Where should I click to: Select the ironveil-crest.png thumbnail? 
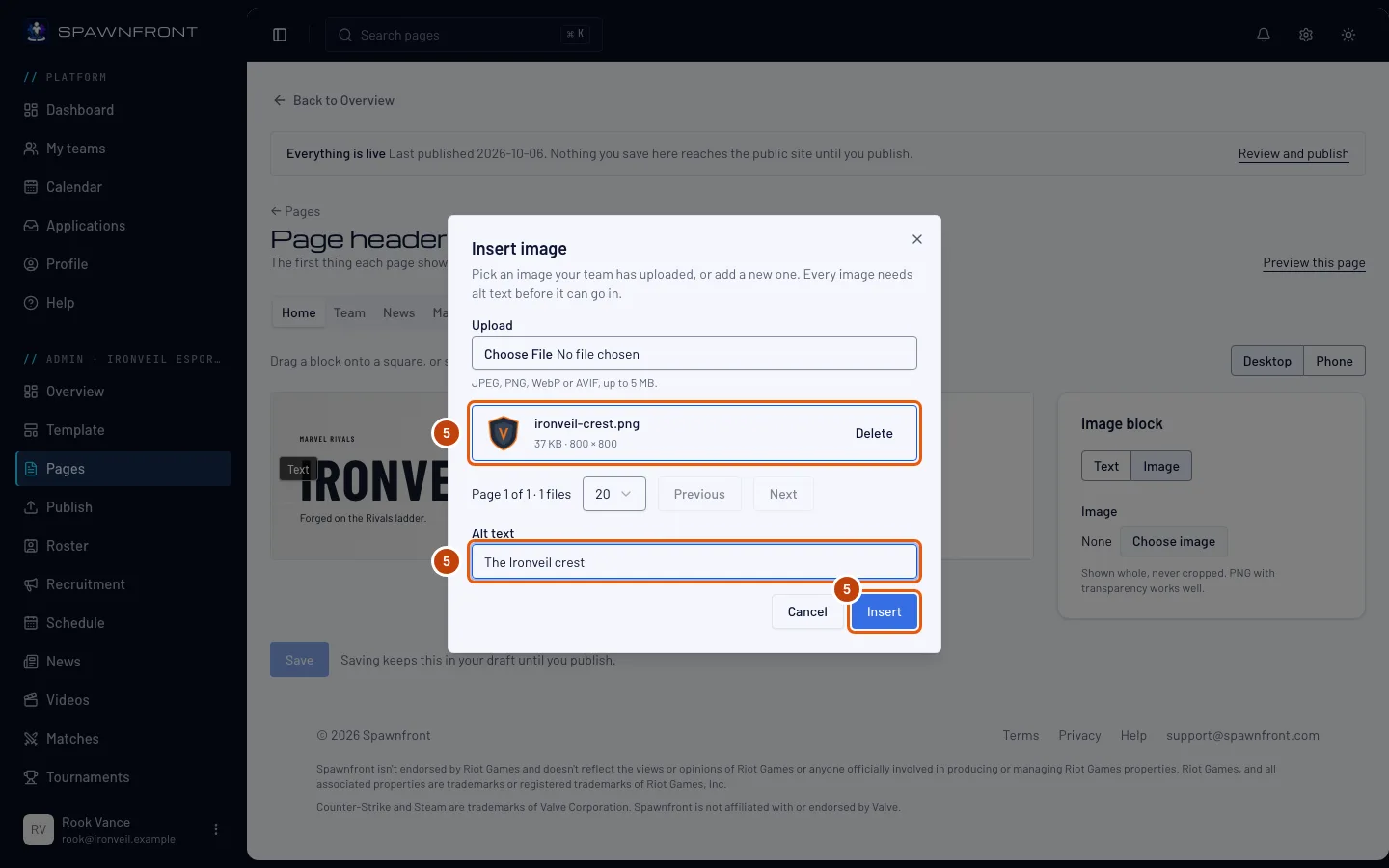[x=504, y=433]
